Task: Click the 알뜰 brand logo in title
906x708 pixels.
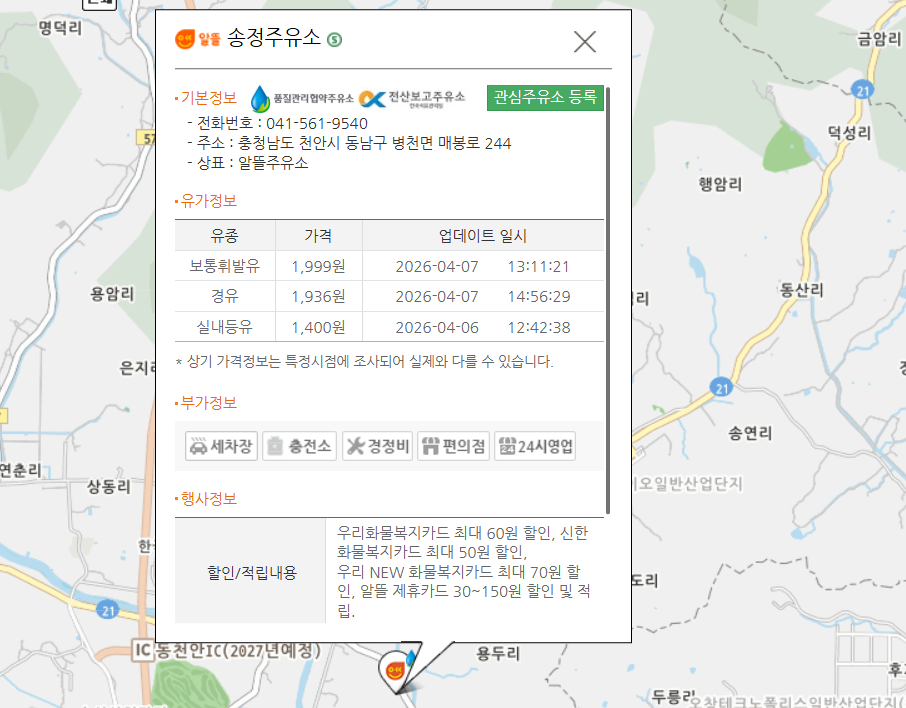Action: (197, 39)
